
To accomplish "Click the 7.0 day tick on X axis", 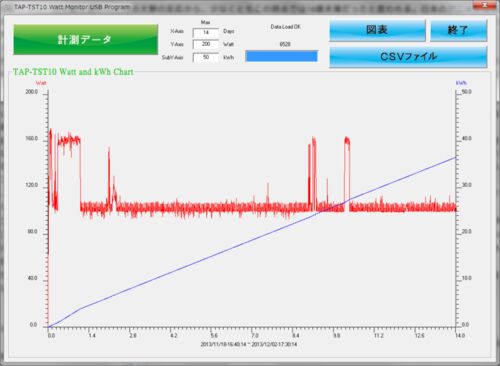I will point(255,335).
